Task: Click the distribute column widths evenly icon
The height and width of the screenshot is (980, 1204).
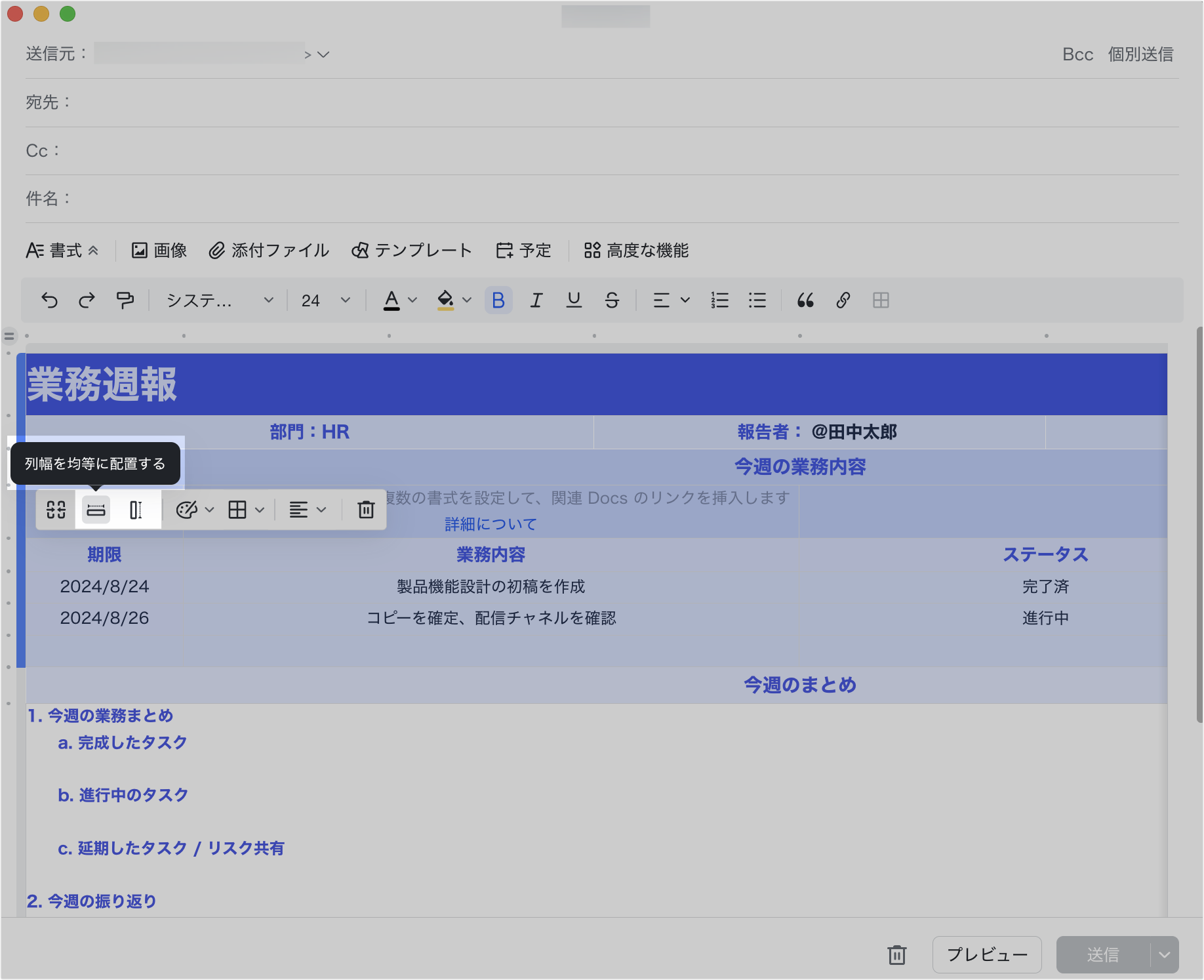Action: click(x=96, y=510)
